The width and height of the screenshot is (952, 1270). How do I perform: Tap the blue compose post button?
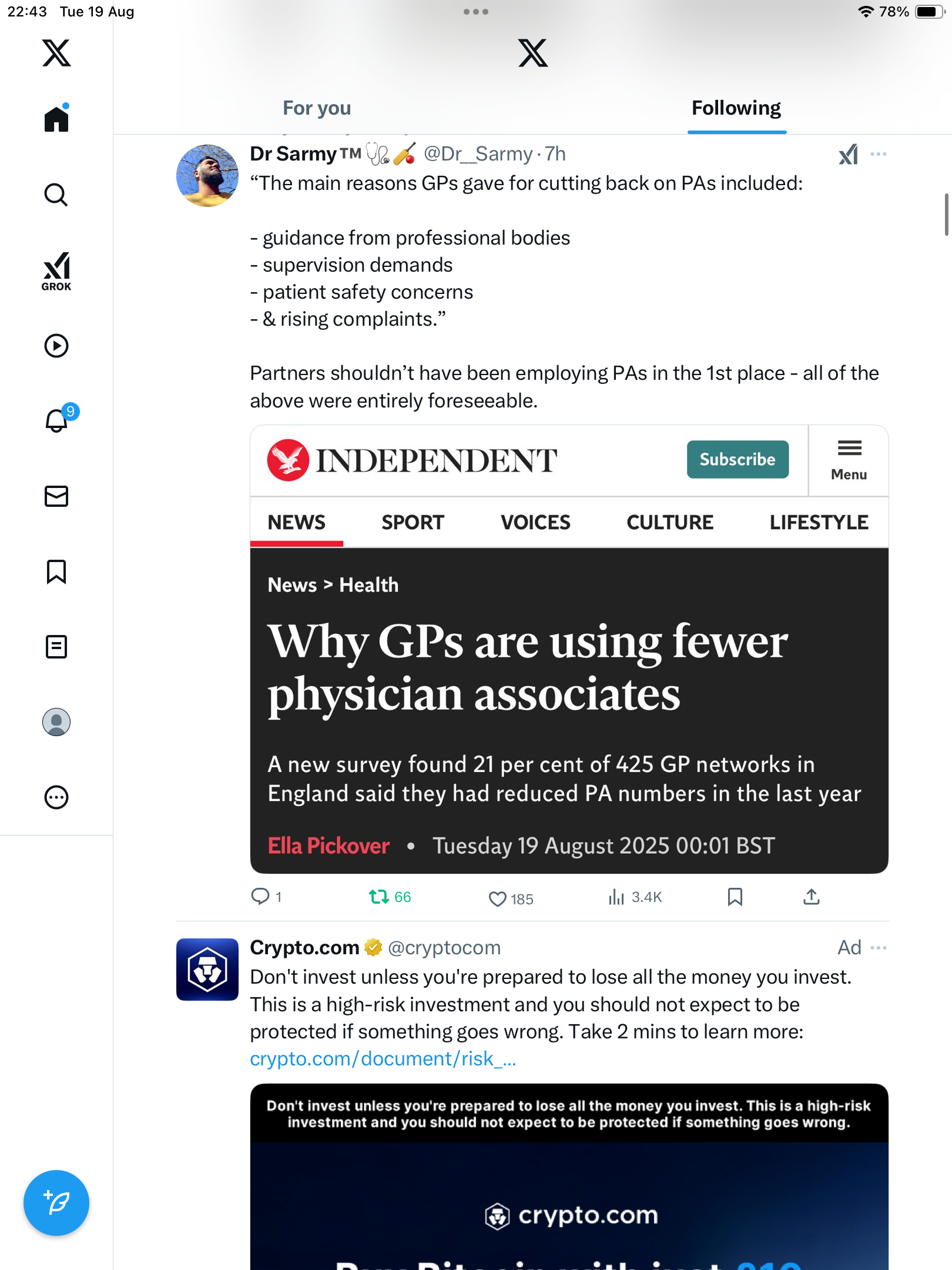point(56,1203)
